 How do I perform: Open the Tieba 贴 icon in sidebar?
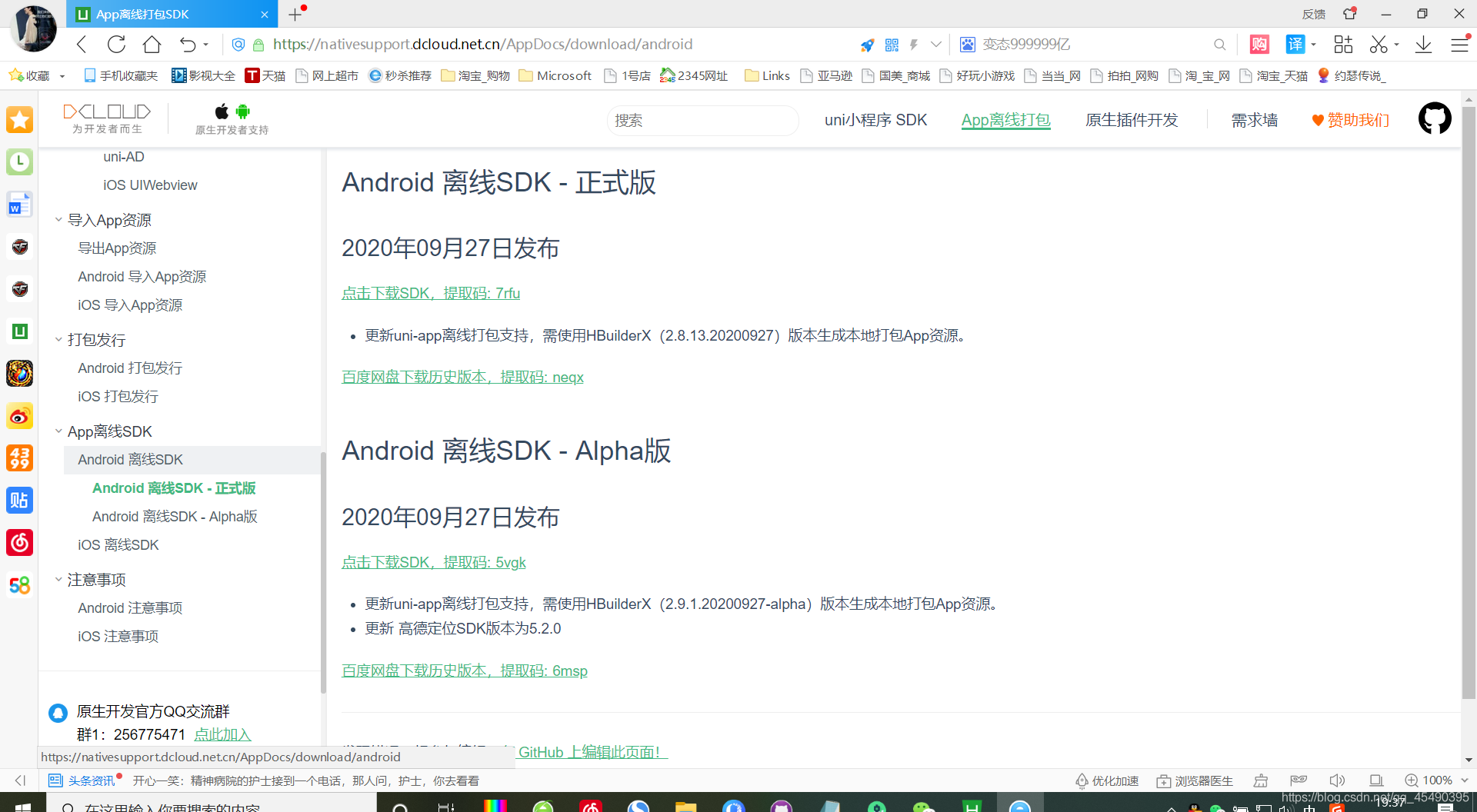point(20,501)
